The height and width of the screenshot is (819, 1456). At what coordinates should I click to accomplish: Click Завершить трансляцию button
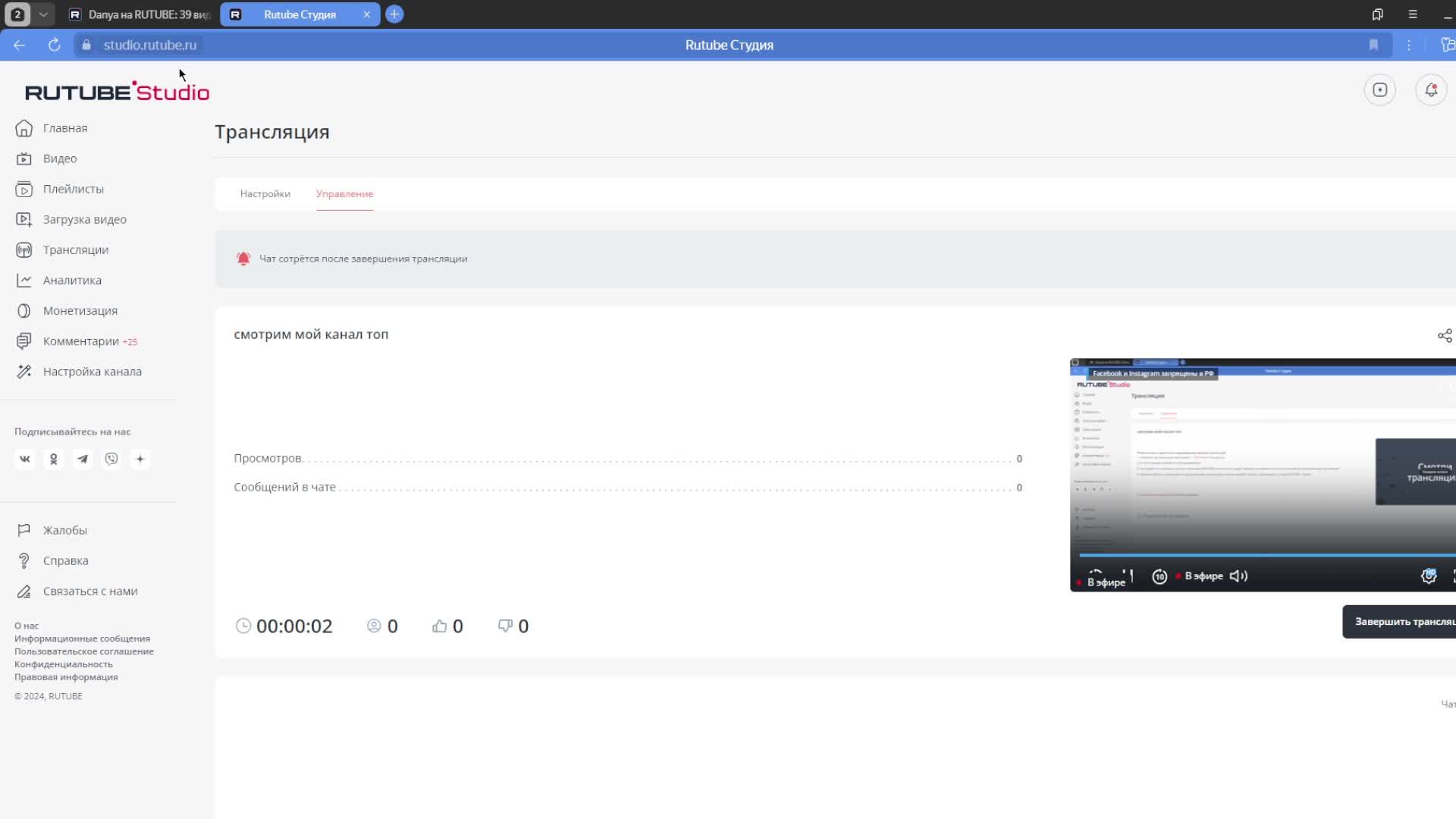coord(1399,622)
